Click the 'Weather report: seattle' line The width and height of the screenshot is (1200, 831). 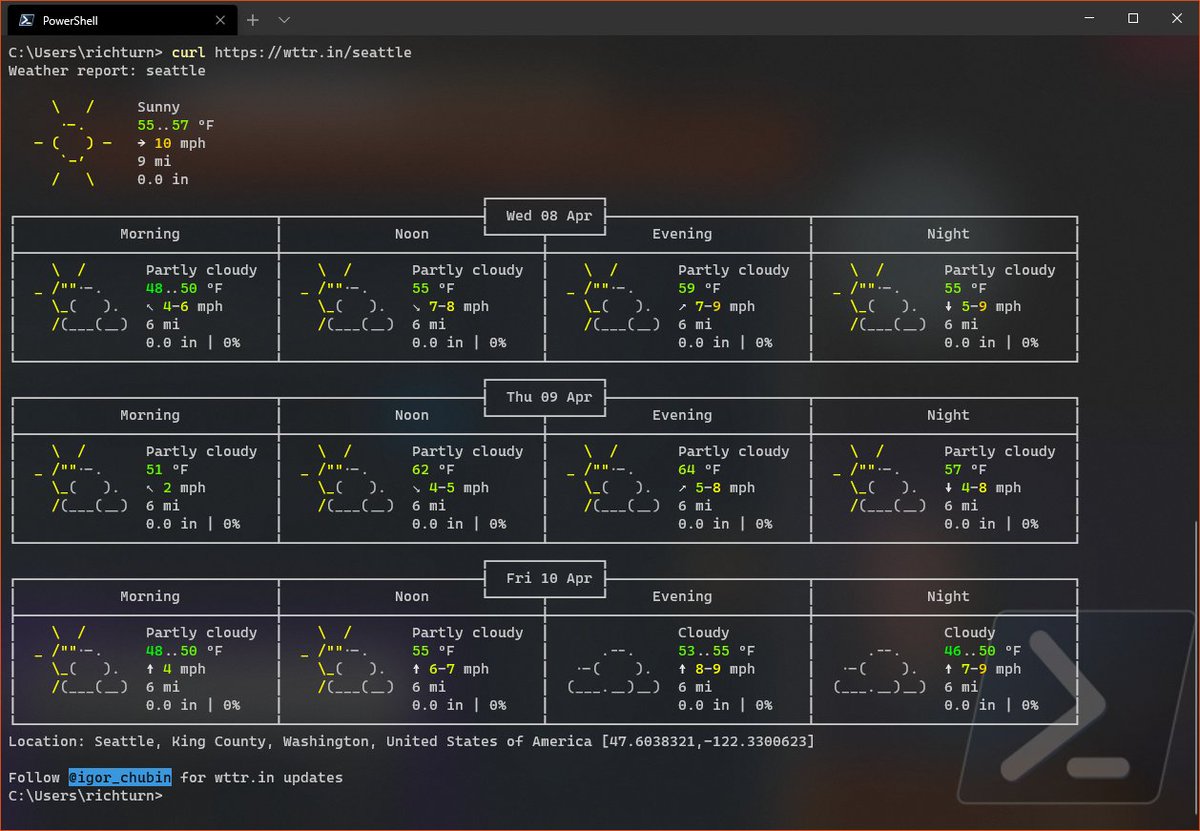[x=107, y=71]
